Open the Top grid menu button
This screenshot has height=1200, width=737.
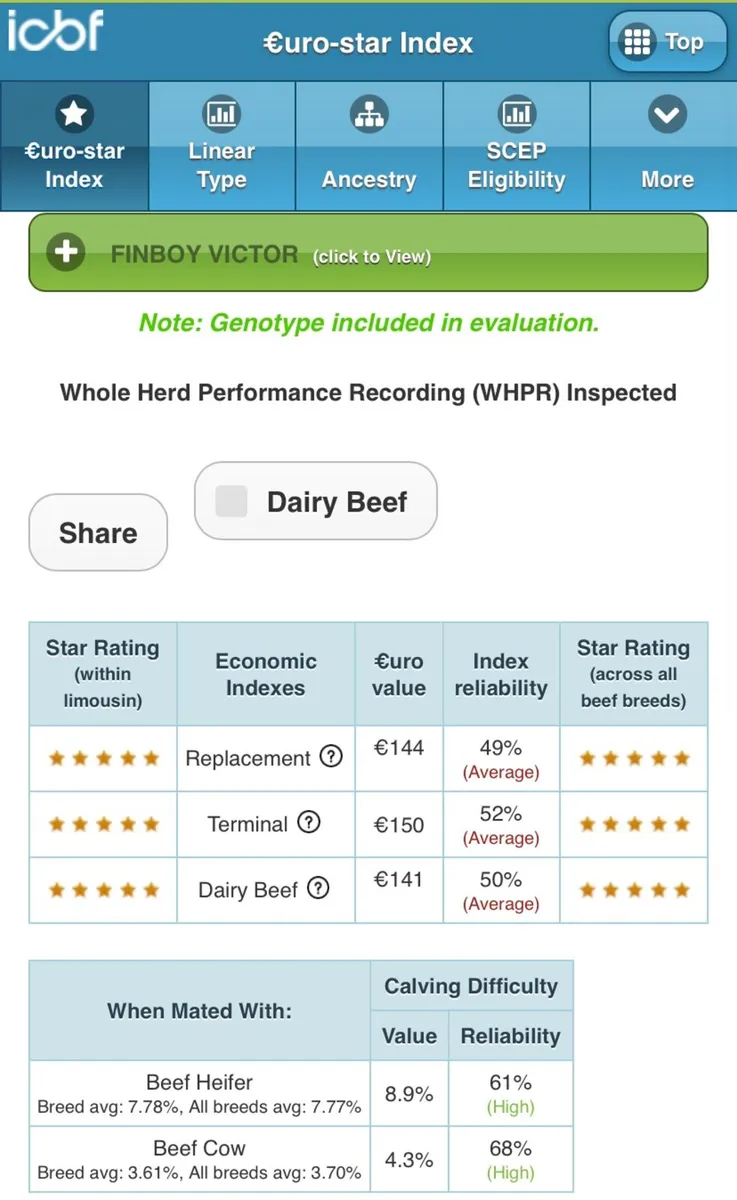(x=667, y=42)
